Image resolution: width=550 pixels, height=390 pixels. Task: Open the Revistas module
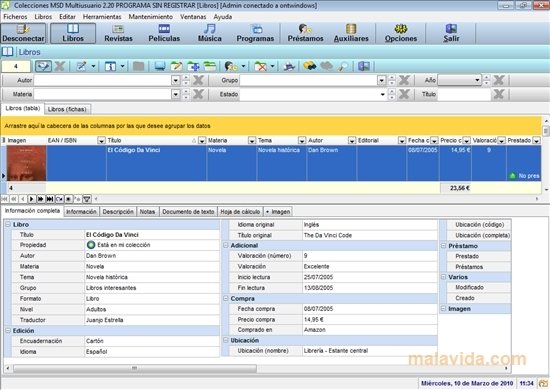coord(118,33)
